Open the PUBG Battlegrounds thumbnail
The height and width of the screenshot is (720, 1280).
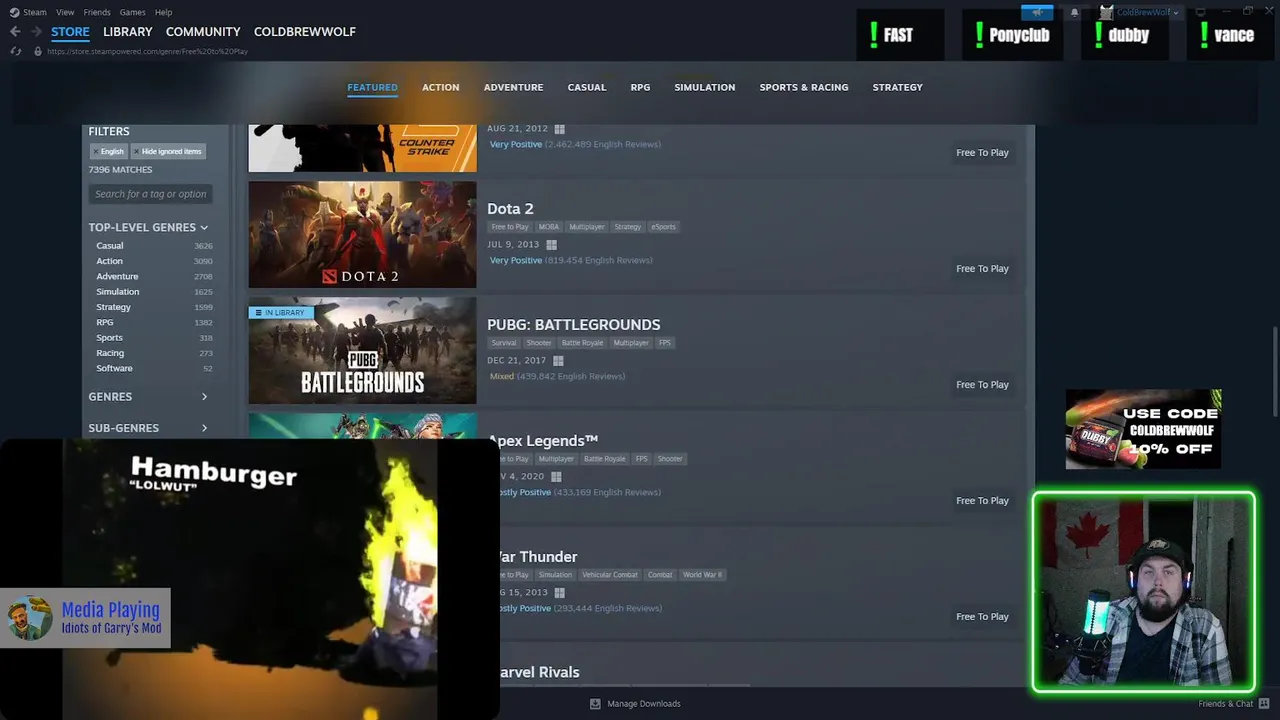click(x=362, y=350)
